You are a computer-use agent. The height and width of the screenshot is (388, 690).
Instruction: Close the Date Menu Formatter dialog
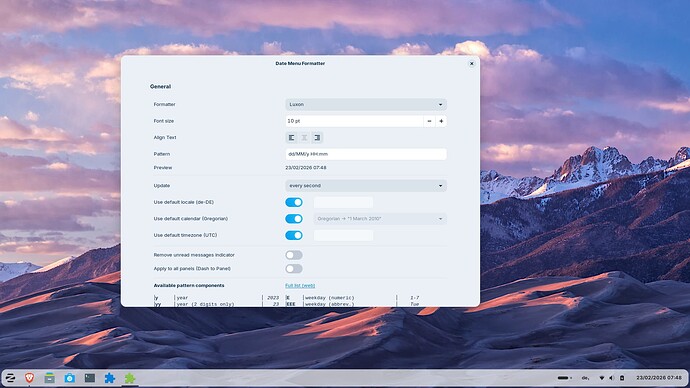(471, 63)
